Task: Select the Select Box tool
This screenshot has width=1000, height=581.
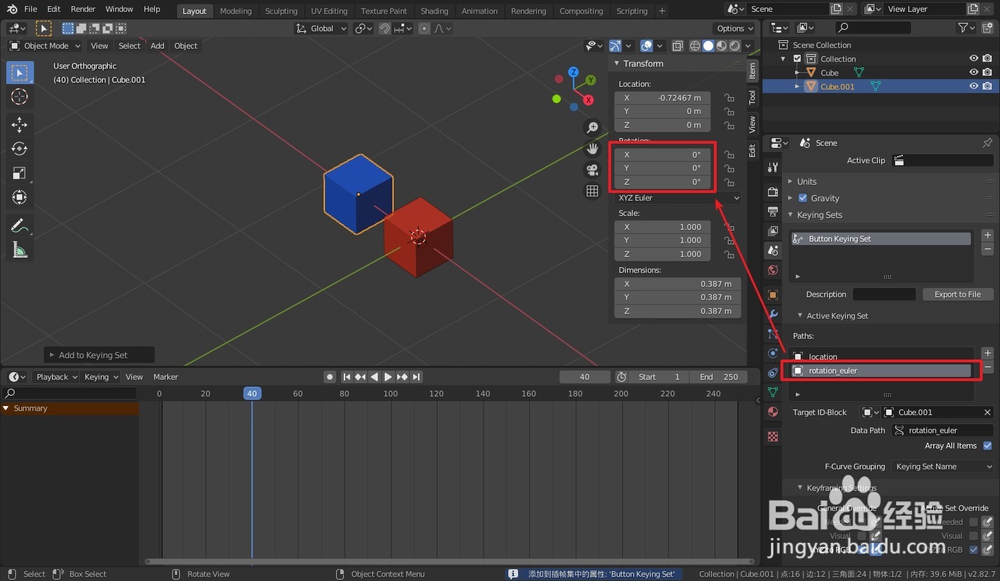Action: pos(20,73)
